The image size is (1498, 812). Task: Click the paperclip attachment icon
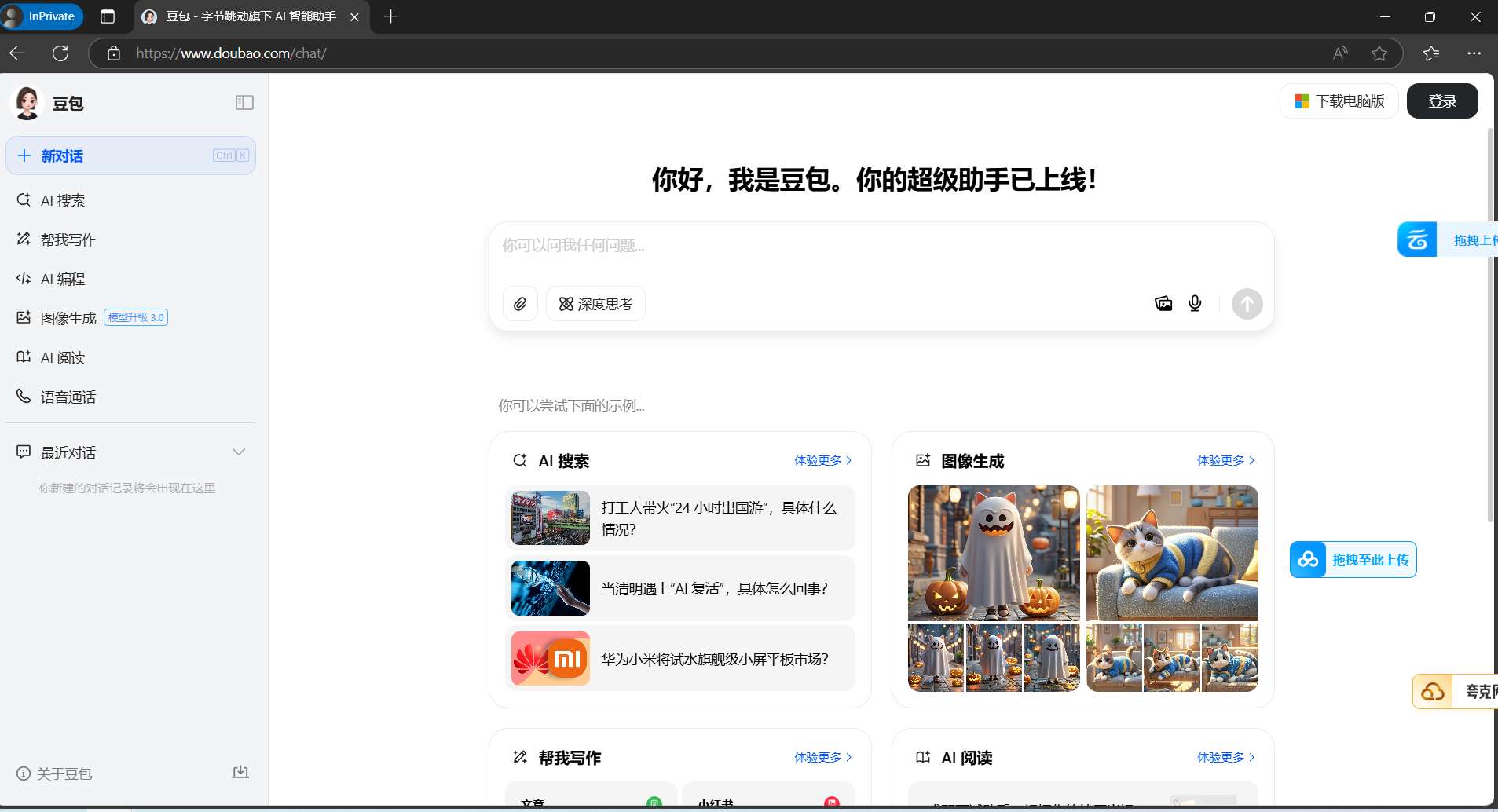(520, 304)
